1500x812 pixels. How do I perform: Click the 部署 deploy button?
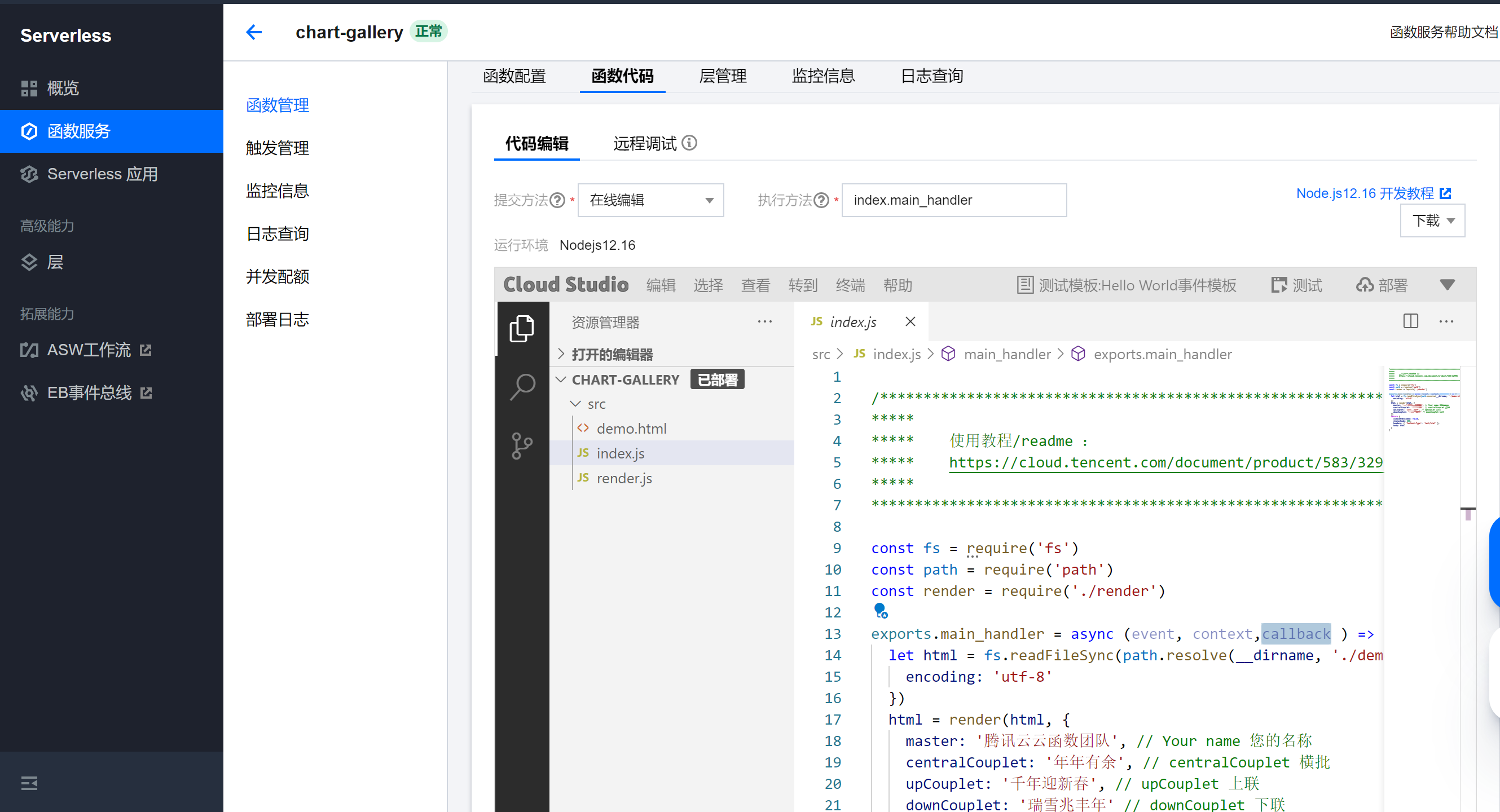(1381, 285)
